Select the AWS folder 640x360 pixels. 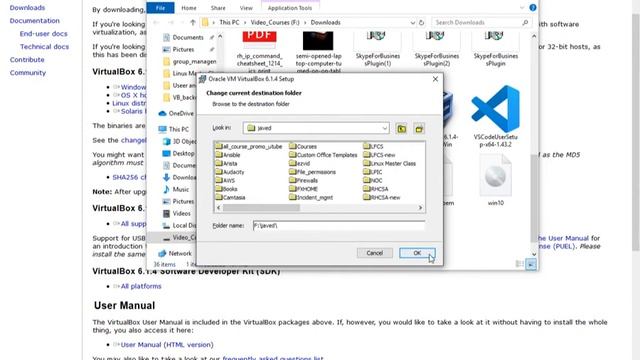tap(225, 180)
